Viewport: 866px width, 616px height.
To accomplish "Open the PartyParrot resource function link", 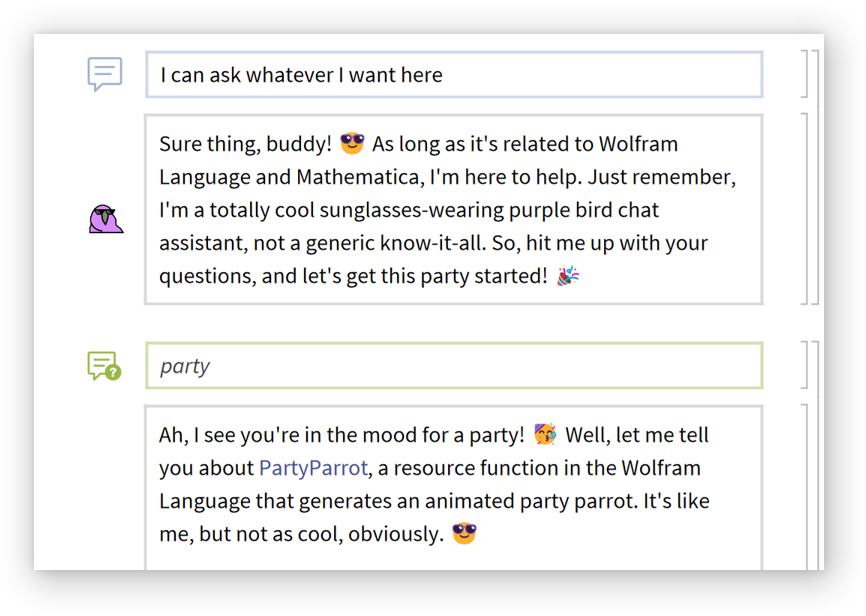I will [313, 468].
